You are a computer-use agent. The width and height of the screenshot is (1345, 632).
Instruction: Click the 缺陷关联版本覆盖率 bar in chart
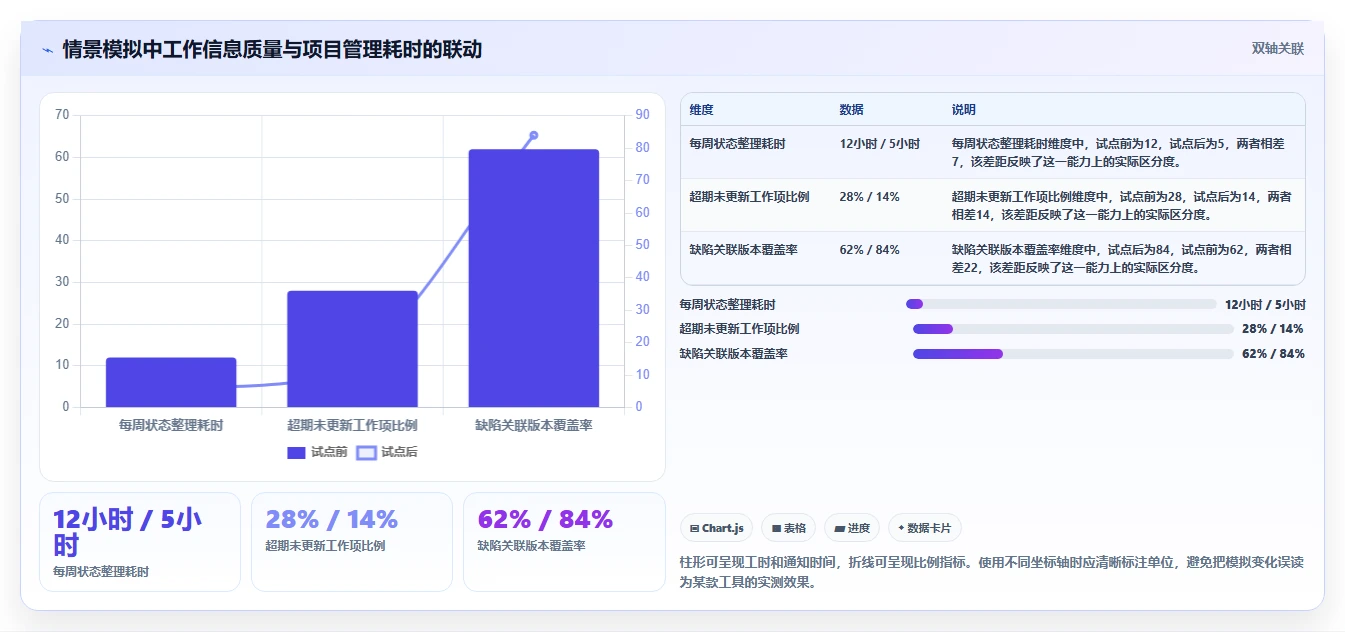coord(533,278)
